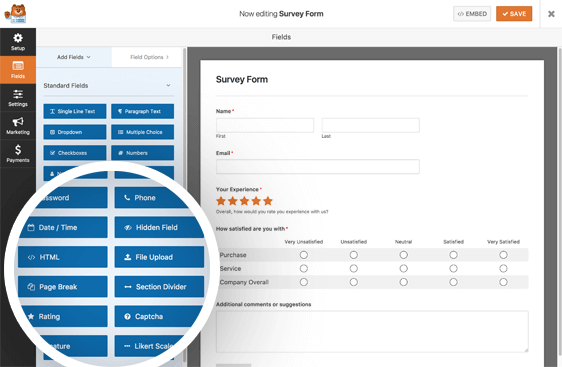
Task: Select Very Unsatisfied for Purchase
Action: point(304,255)
